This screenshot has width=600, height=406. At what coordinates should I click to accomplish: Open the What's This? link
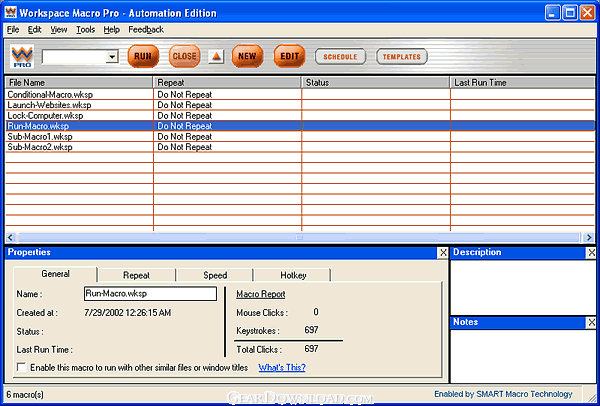pyautogui.click(x=282, y=368)
